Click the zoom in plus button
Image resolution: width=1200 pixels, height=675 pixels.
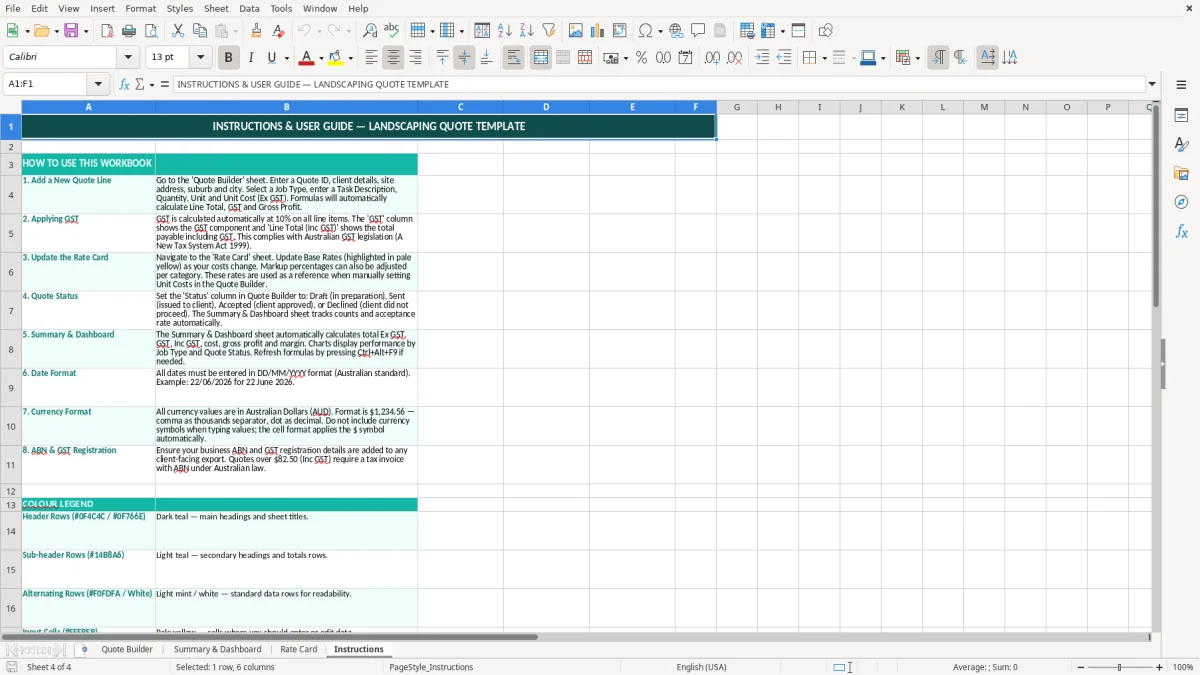point(1160,667)
